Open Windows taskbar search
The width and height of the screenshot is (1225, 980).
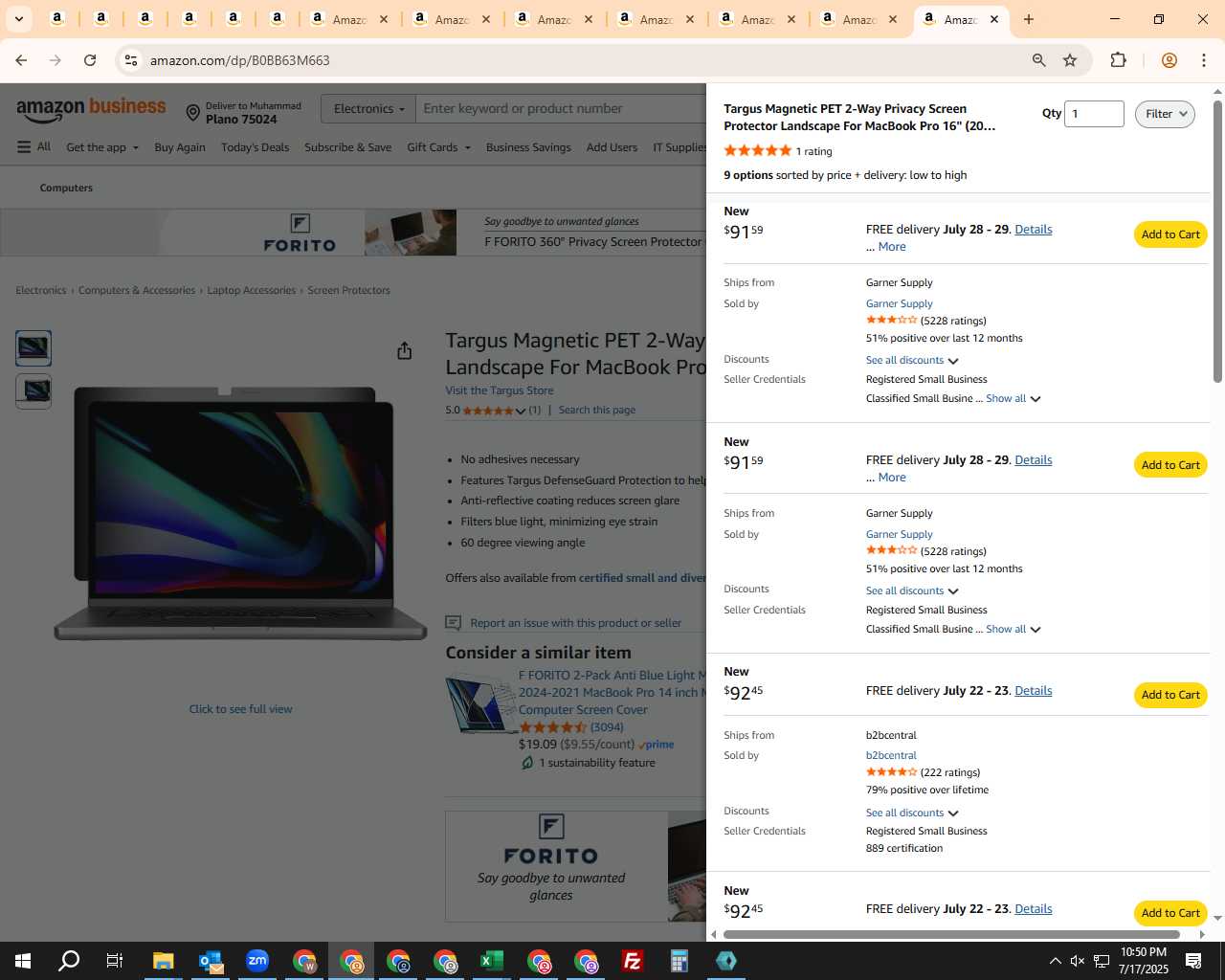coord(69,961)
